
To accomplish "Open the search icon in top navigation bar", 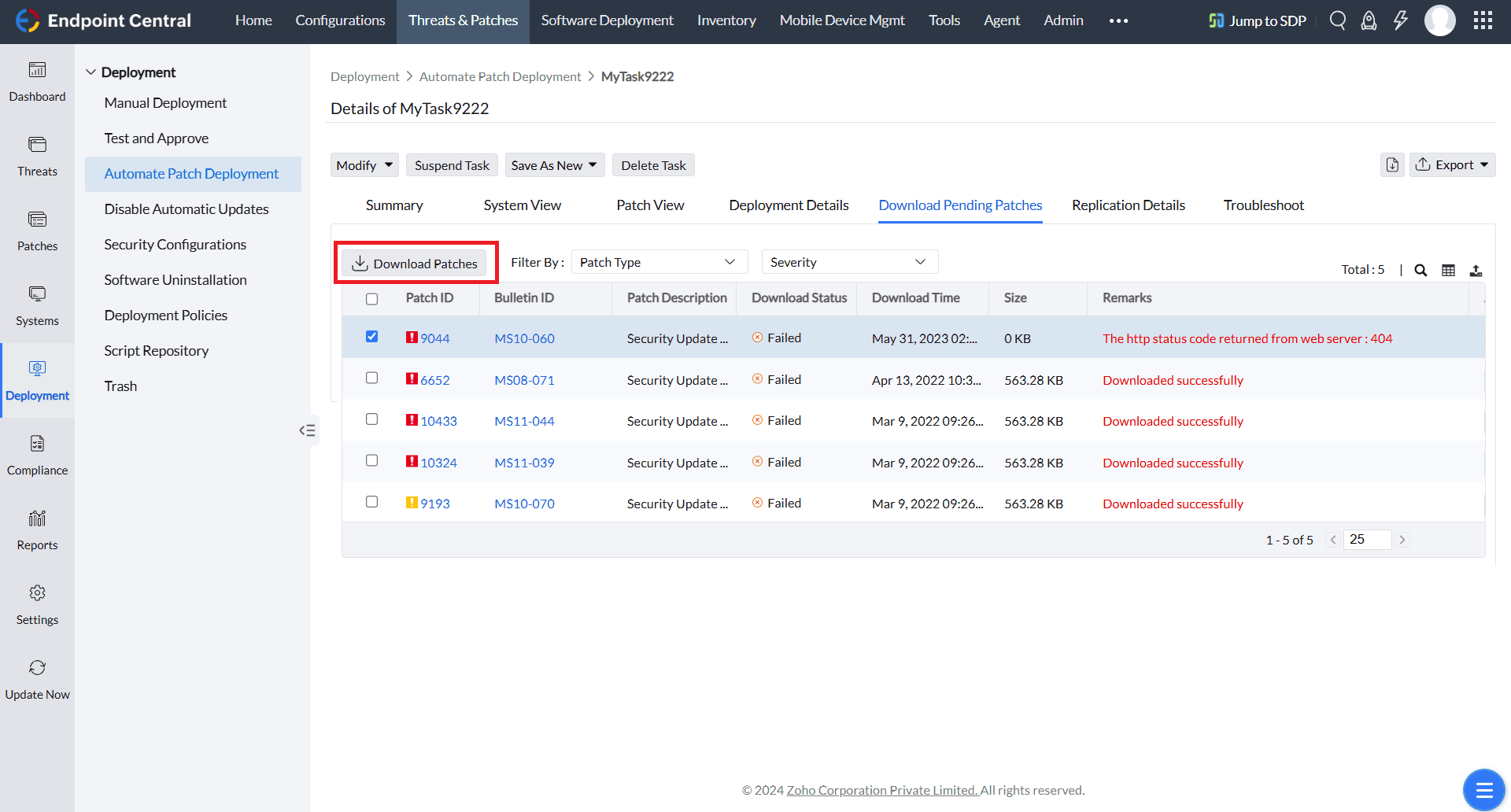I will click(x=1337, y=20).
